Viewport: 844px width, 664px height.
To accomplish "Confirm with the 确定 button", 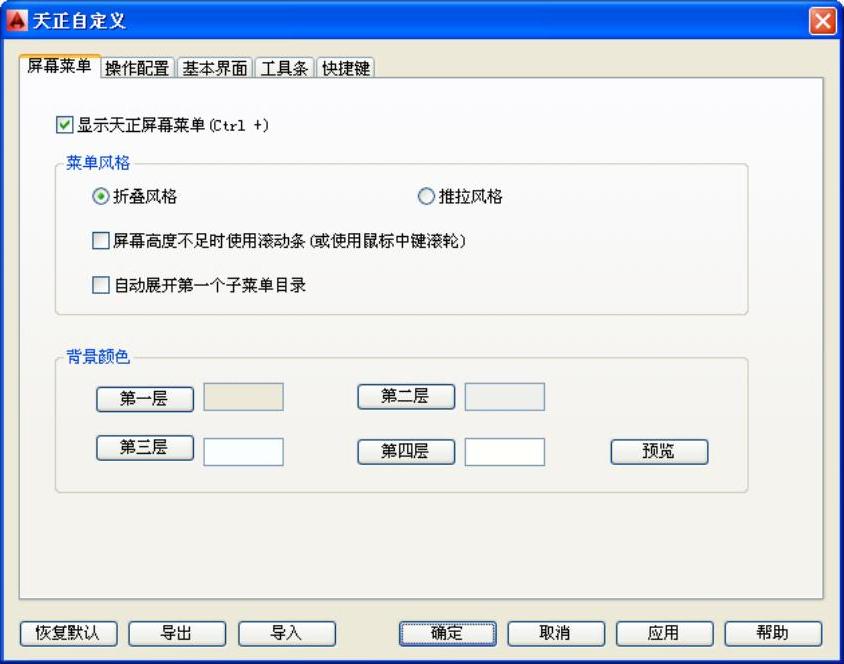I will pos(447,633).
